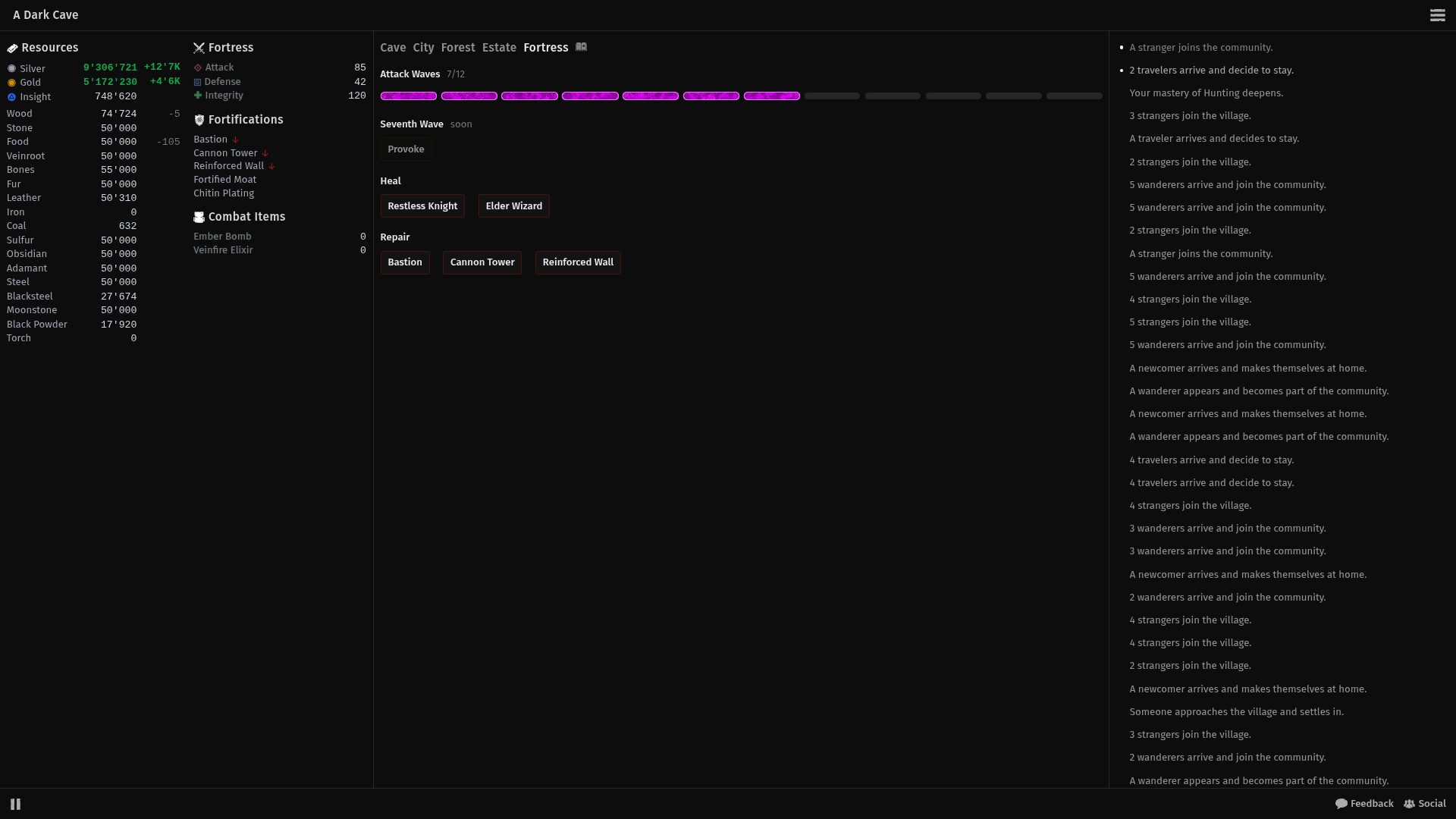
Task: Open the book icon tab
Action: [581, 47]
